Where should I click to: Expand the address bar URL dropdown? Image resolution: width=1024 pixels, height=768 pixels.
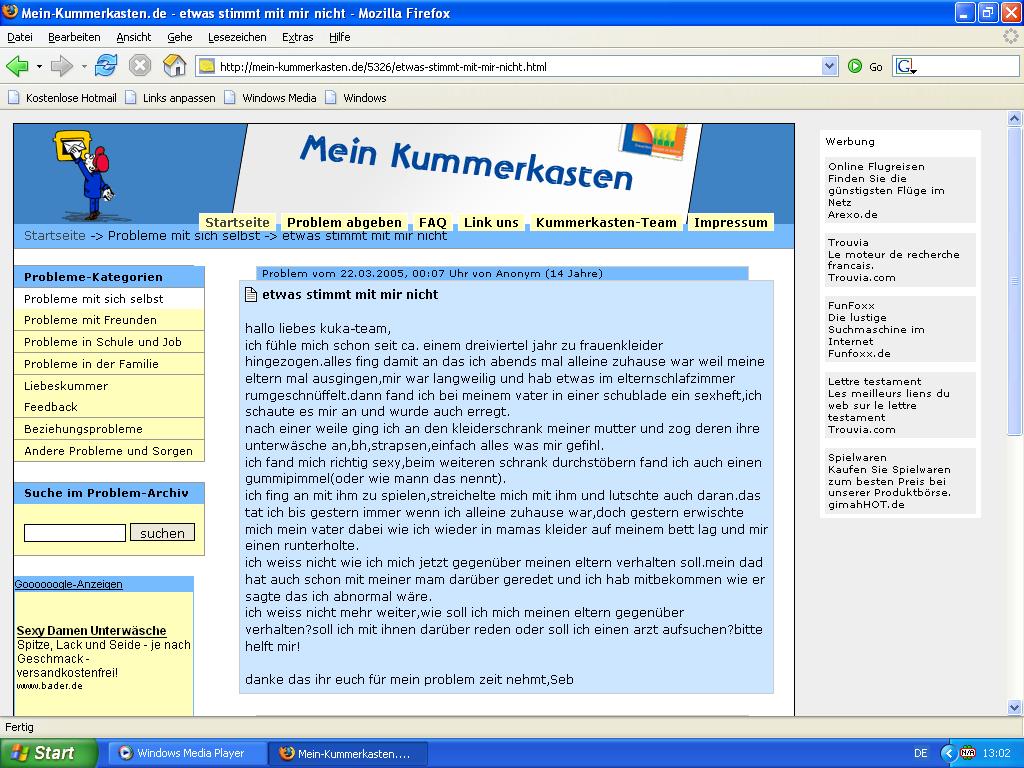[829, 67]
